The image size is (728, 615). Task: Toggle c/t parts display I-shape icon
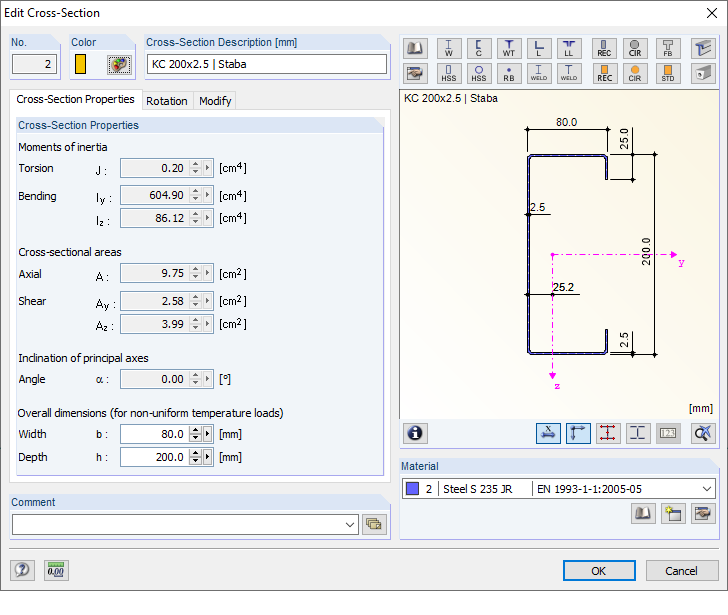click(638, 434)
